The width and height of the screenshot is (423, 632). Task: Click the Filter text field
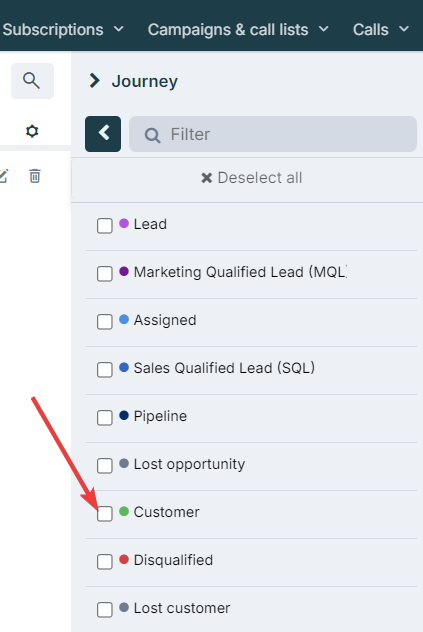tap(273, 134)
